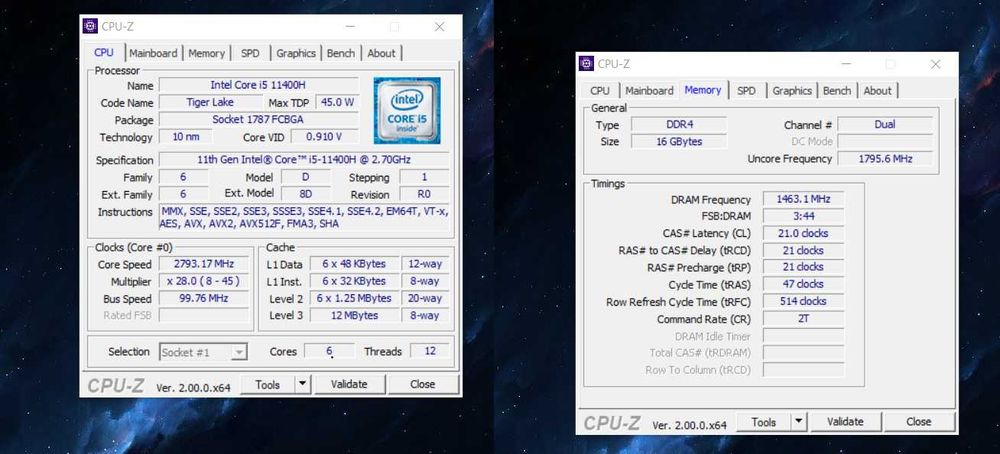Open Mainboard tab in the right window
The height and width of the screenshot is (454, 1000).
(x=649, y=91)
